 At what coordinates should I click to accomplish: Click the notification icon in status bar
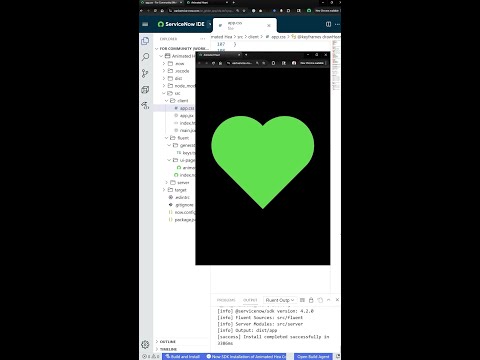(x=337, y=356)
